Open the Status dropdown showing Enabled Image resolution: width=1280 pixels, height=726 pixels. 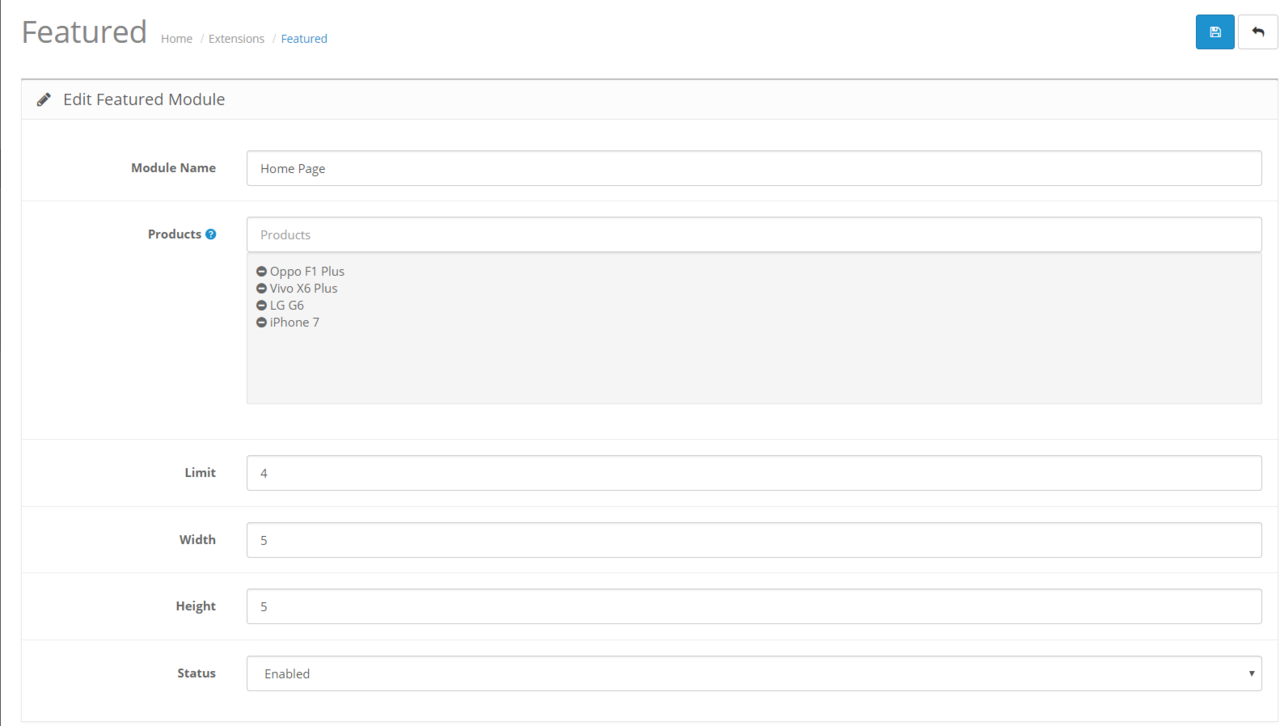pos(753,674)
